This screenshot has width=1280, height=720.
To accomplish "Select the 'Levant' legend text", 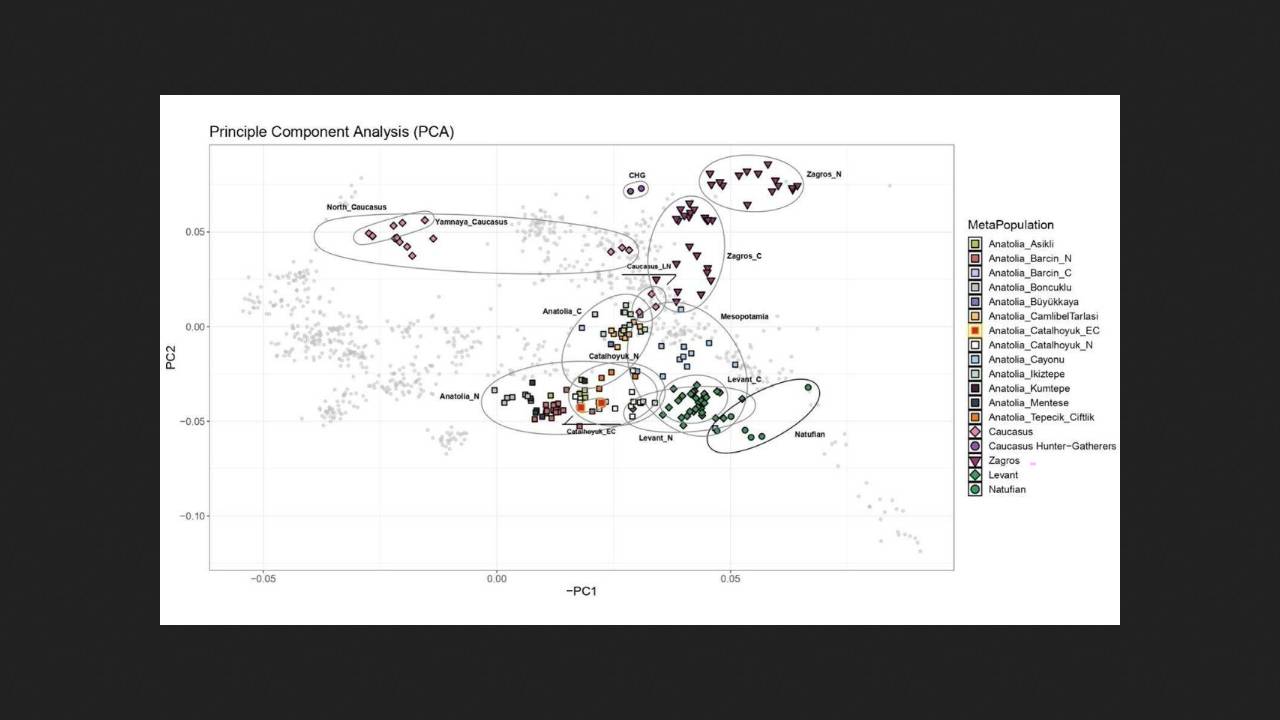I will pyautogui.click(x=1003, y=475).
